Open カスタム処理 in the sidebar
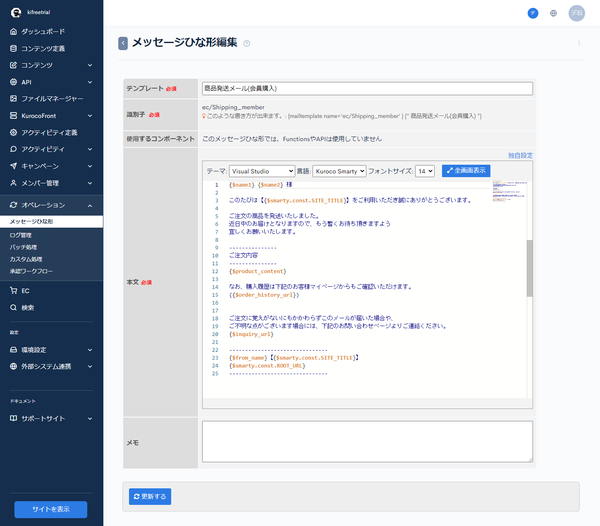This screenshot has width=600, height=526. [x=26, y=259]
